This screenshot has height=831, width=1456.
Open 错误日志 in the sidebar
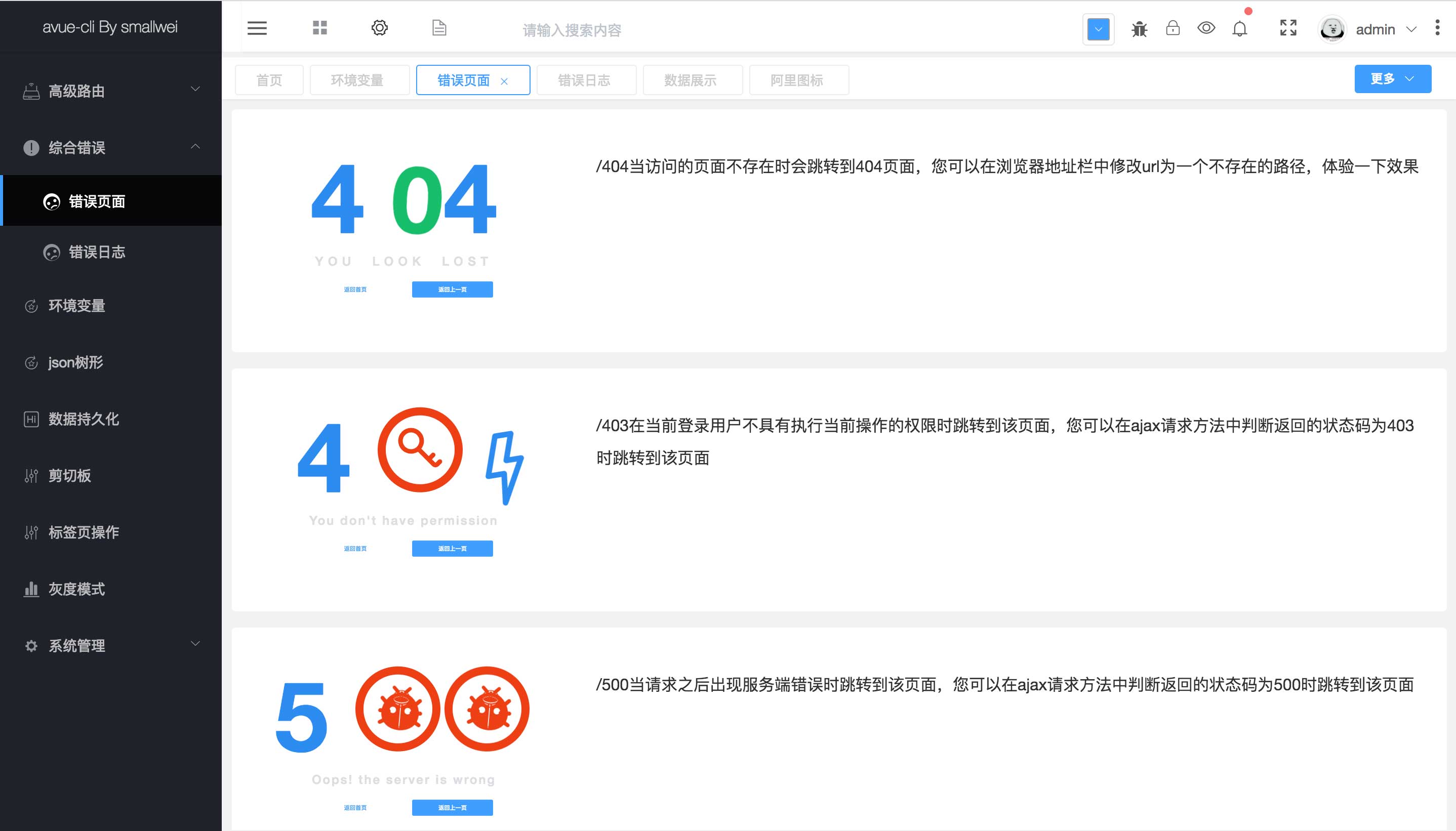111,252
